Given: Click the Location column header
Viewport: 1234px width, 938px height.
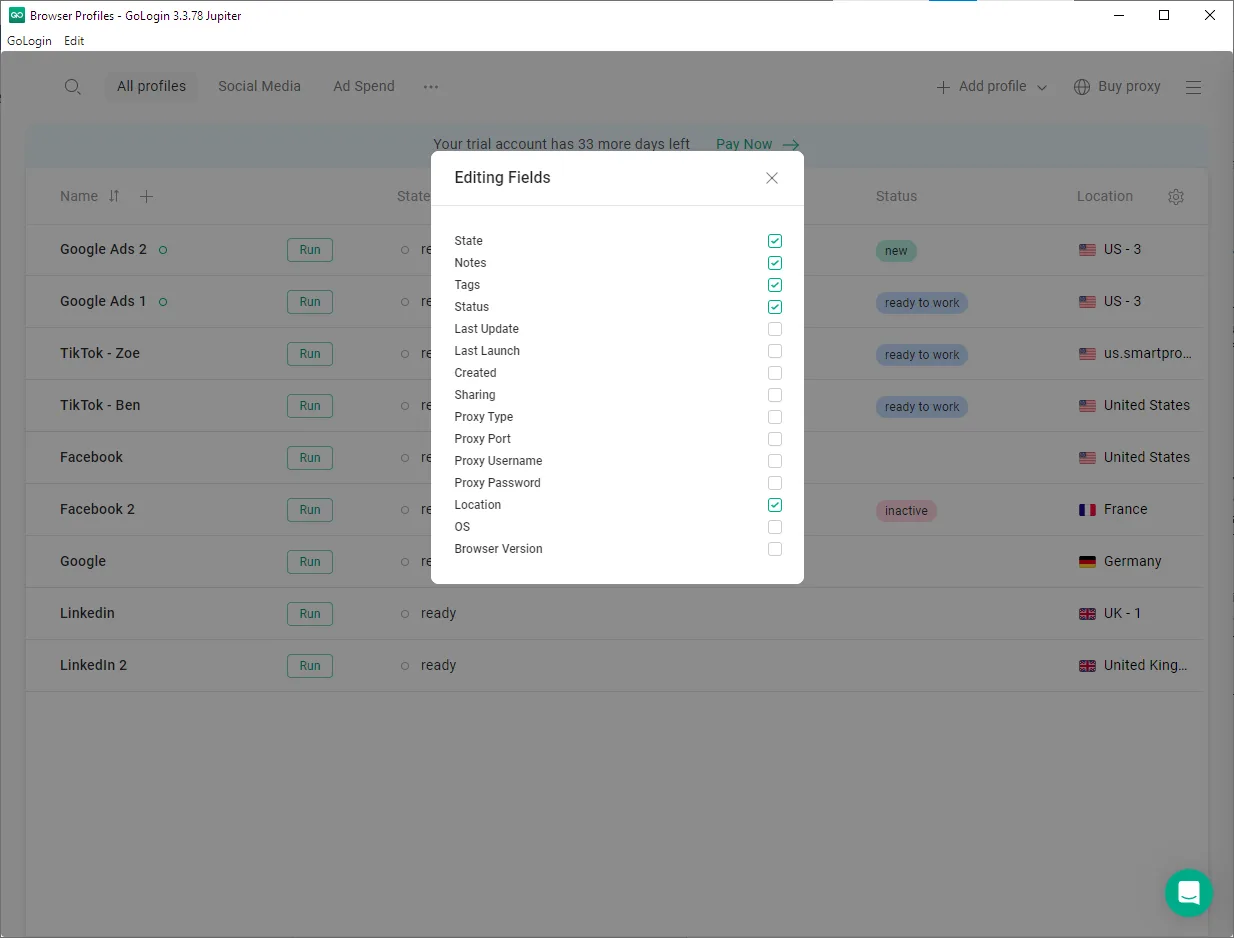Looking at the screenshot, I should click(1105, 196).
